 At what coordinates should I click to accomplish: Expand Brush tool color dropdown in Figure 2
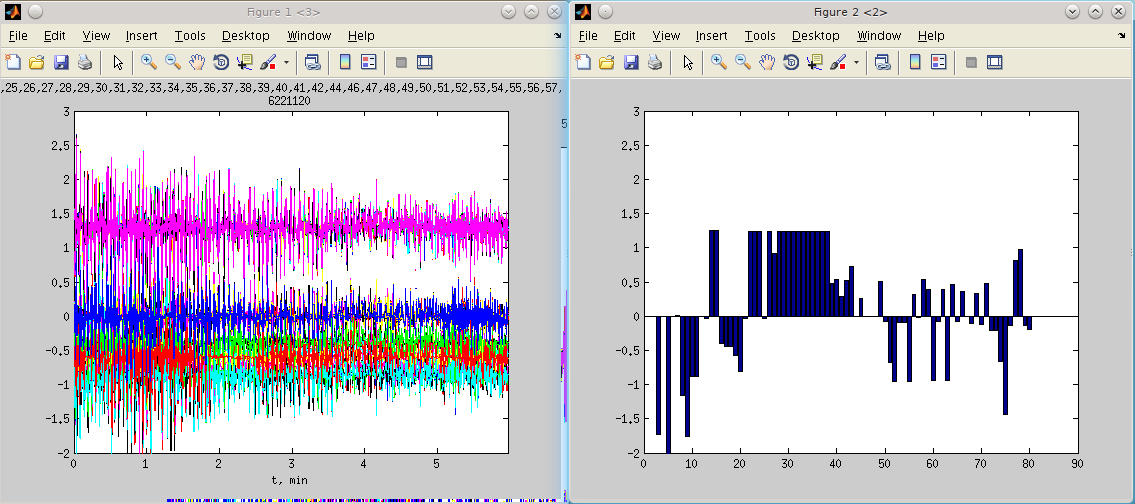[x=856, y=62]
